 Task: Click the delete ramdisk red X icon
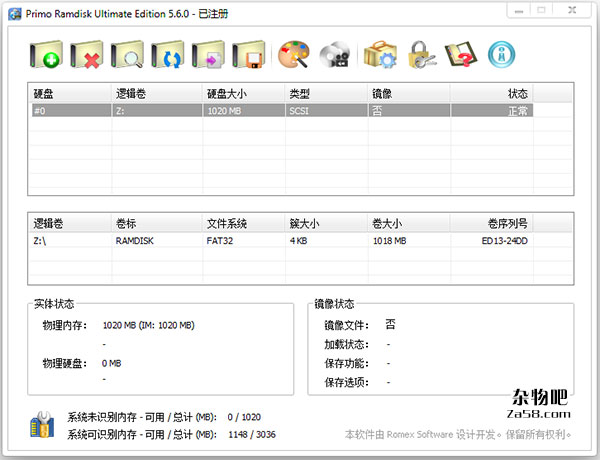click(x=87, y=55)
